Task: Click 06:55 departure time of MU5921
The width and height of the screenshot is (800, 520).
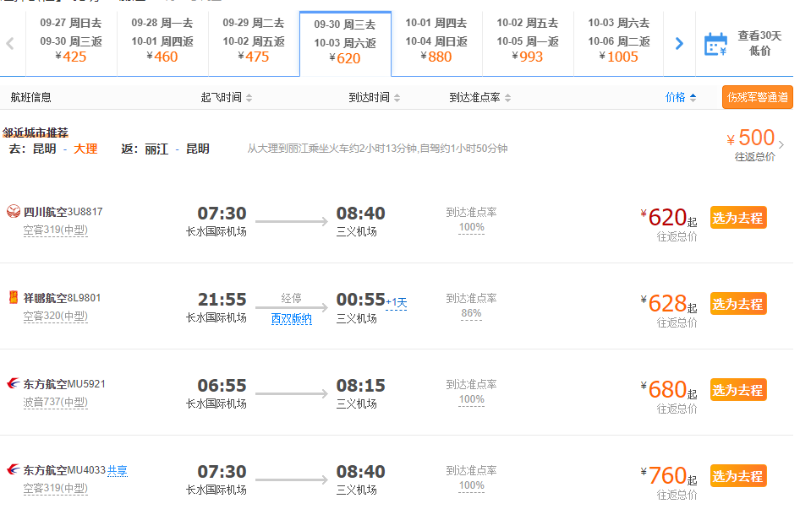Action: click(x=222, y=386)
